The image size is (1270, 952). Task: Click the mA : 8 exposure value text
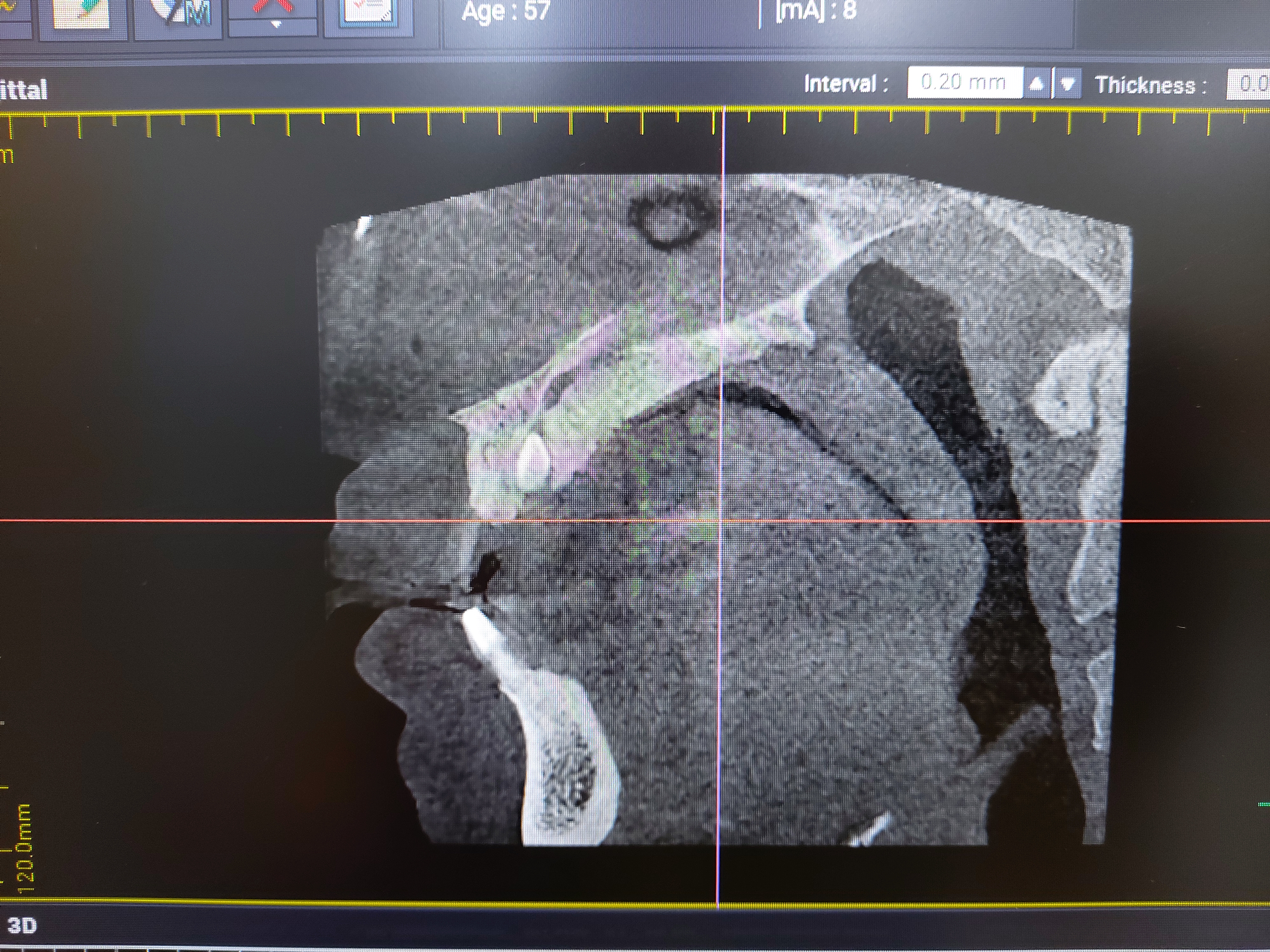(815, 10)
